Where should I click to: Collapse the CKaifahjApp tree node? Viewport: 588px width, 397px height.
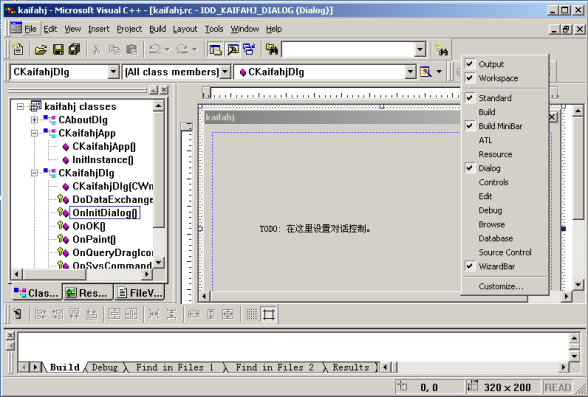(34, 133)
